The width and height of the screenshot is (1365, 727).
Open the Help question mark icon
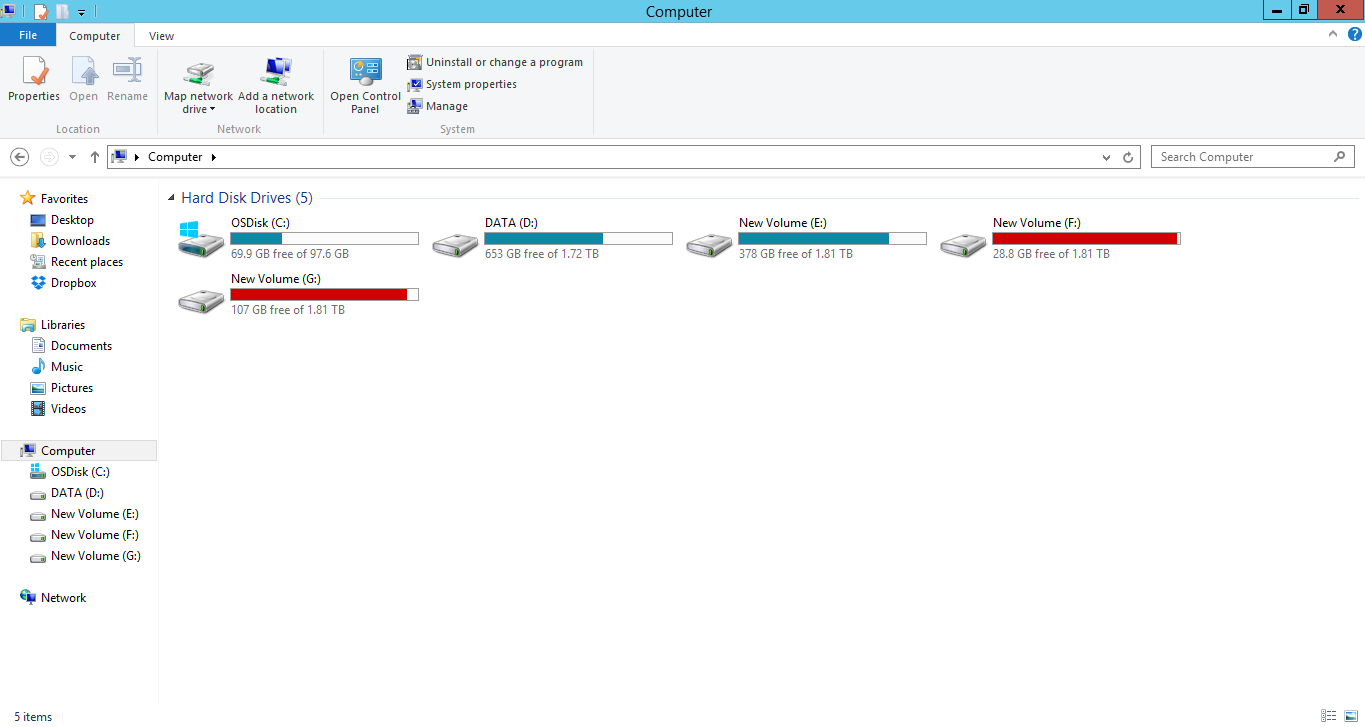click(1354, 33)
